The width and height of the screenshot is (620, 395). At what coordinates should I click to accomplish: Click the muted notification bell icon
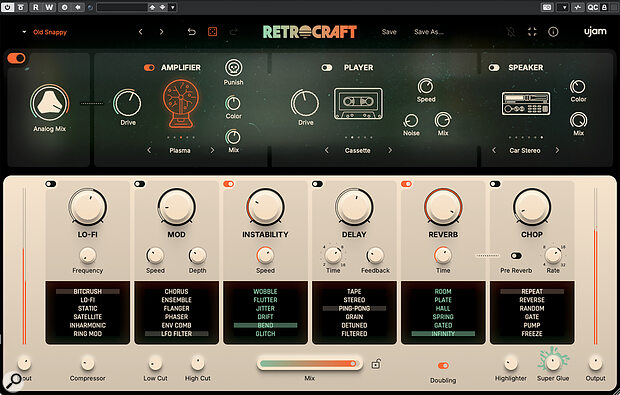click(x=511, y=32)
